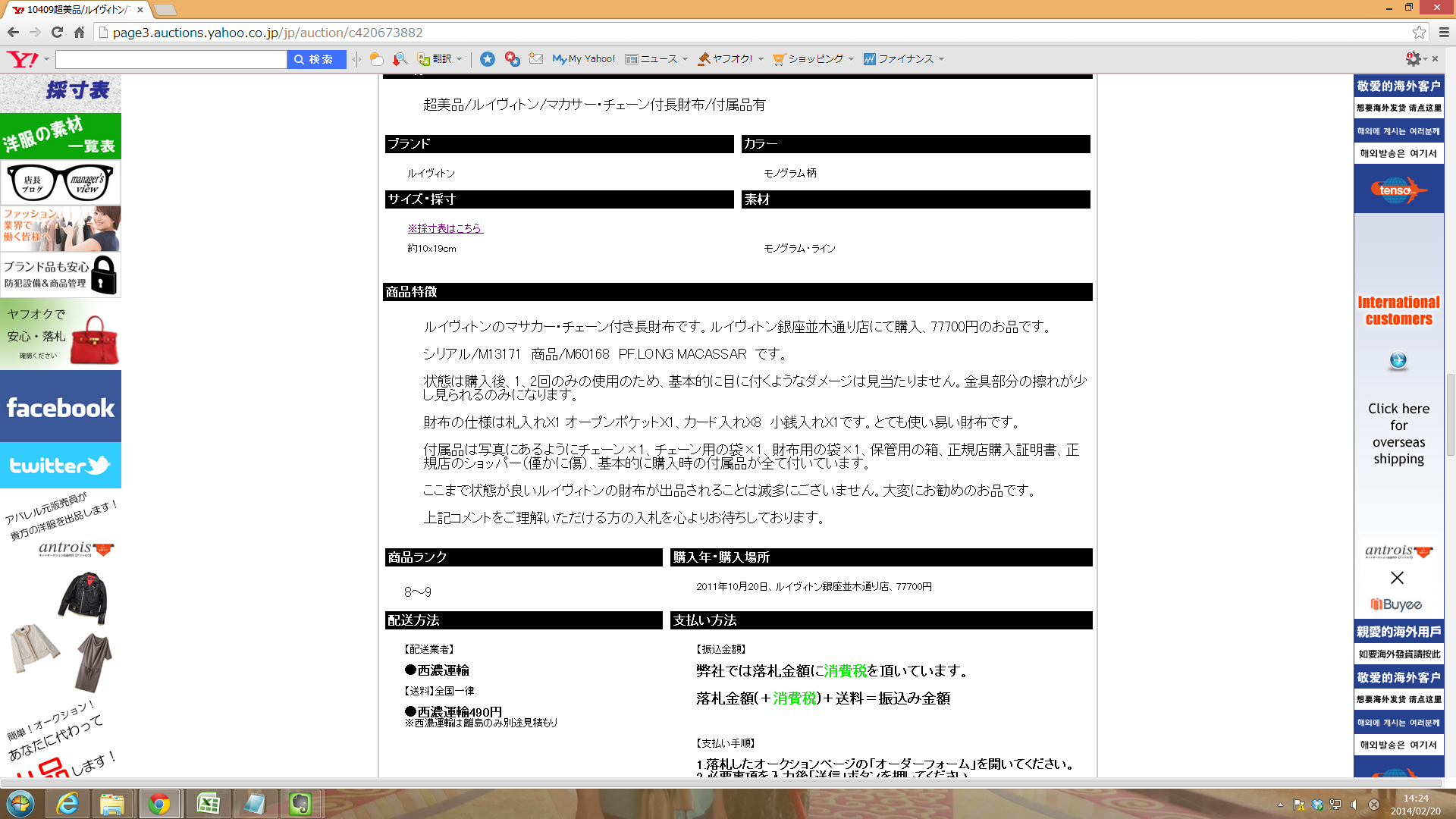Open the Windows Start menu
Viewport: 1456px width, 819px height.
coord(20,804)
